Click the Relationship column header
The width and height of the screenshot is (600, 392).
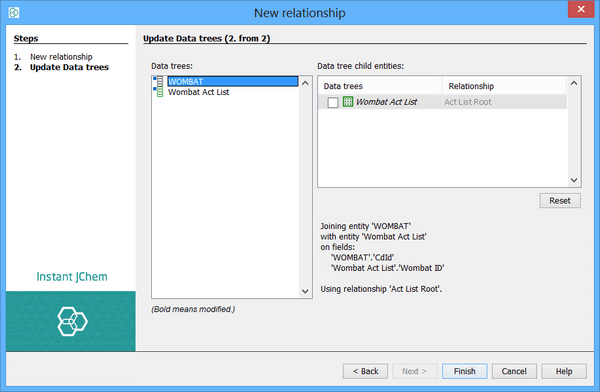504,86
